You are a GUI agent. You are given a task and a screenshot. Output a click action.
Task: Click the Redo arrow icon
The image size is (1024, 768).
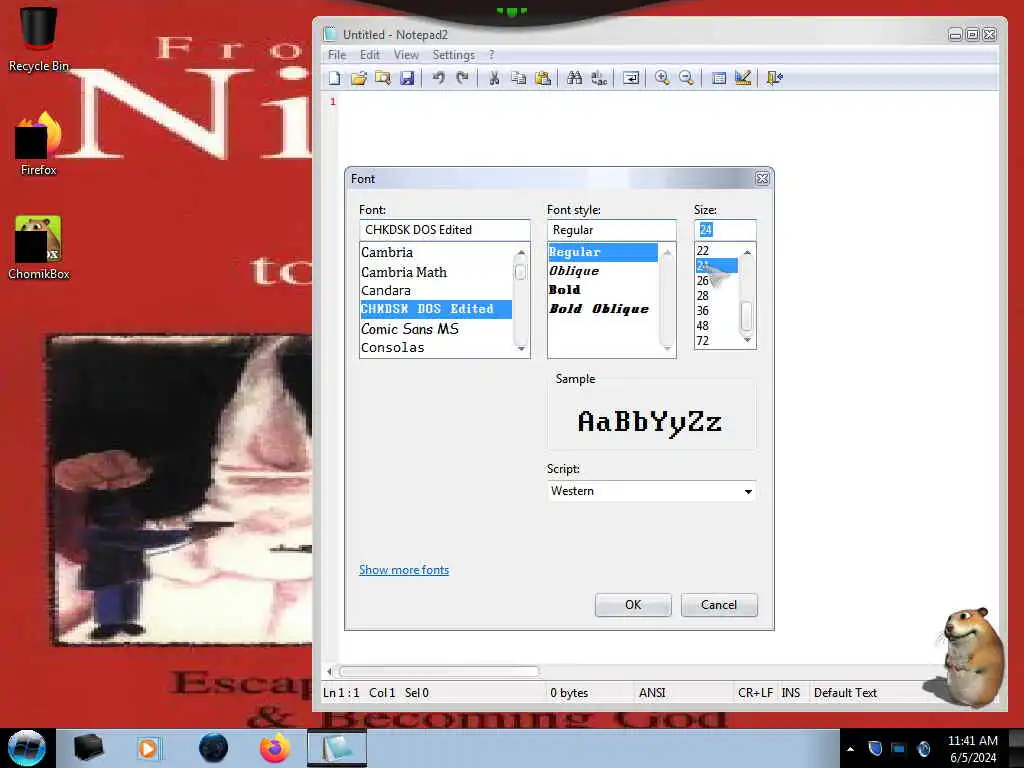click(x=462, y=78)
